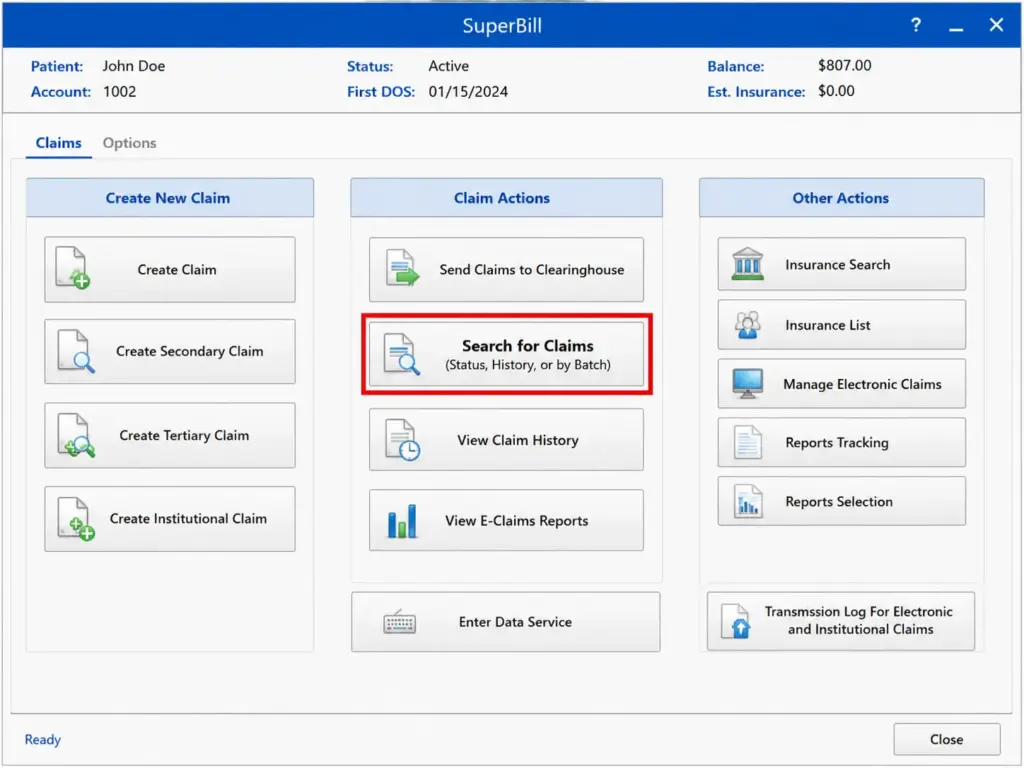The image size is (1024, 768).
Task: Minimize the SuperBill window
Action: [x=956, y=28]
